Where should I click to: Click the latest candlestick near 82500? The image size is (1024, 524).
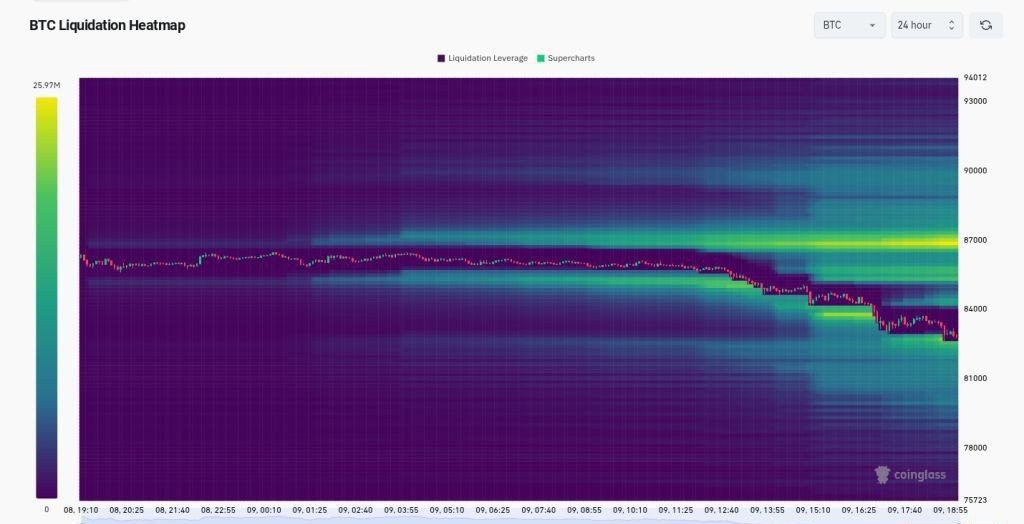954,335
